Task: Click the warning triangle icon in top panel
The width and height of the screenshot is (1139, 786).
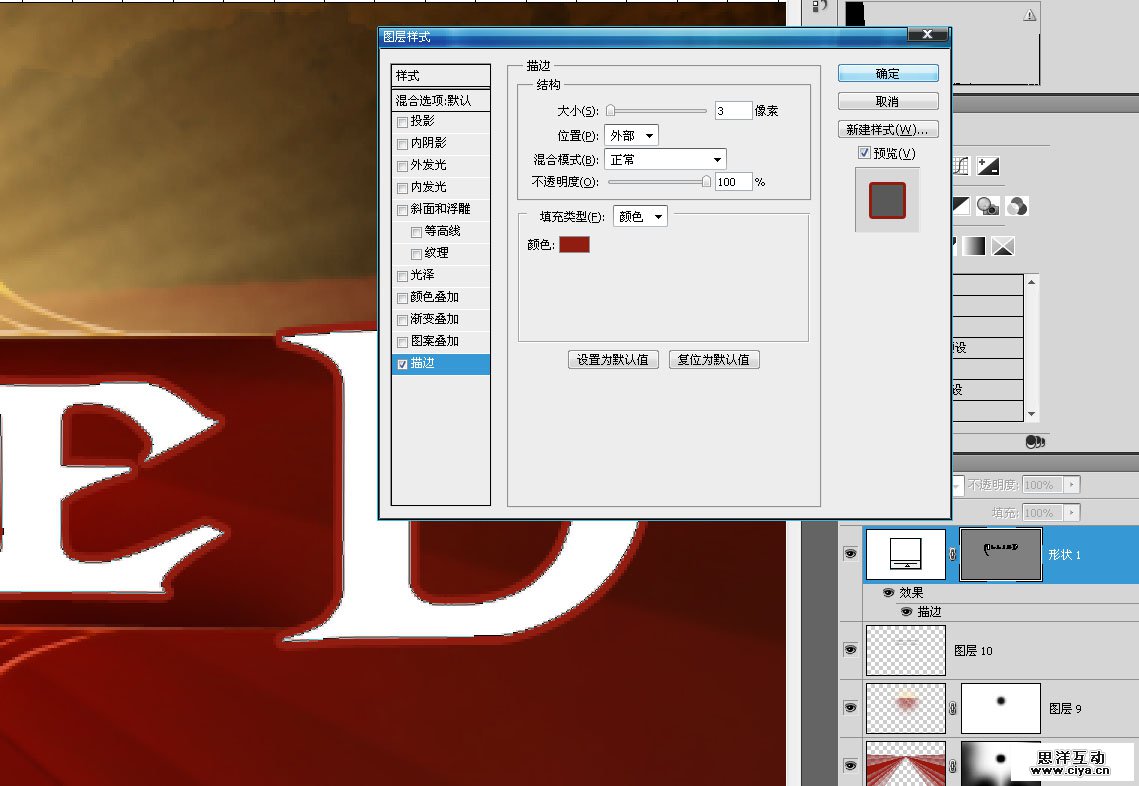Action: 1030,16
